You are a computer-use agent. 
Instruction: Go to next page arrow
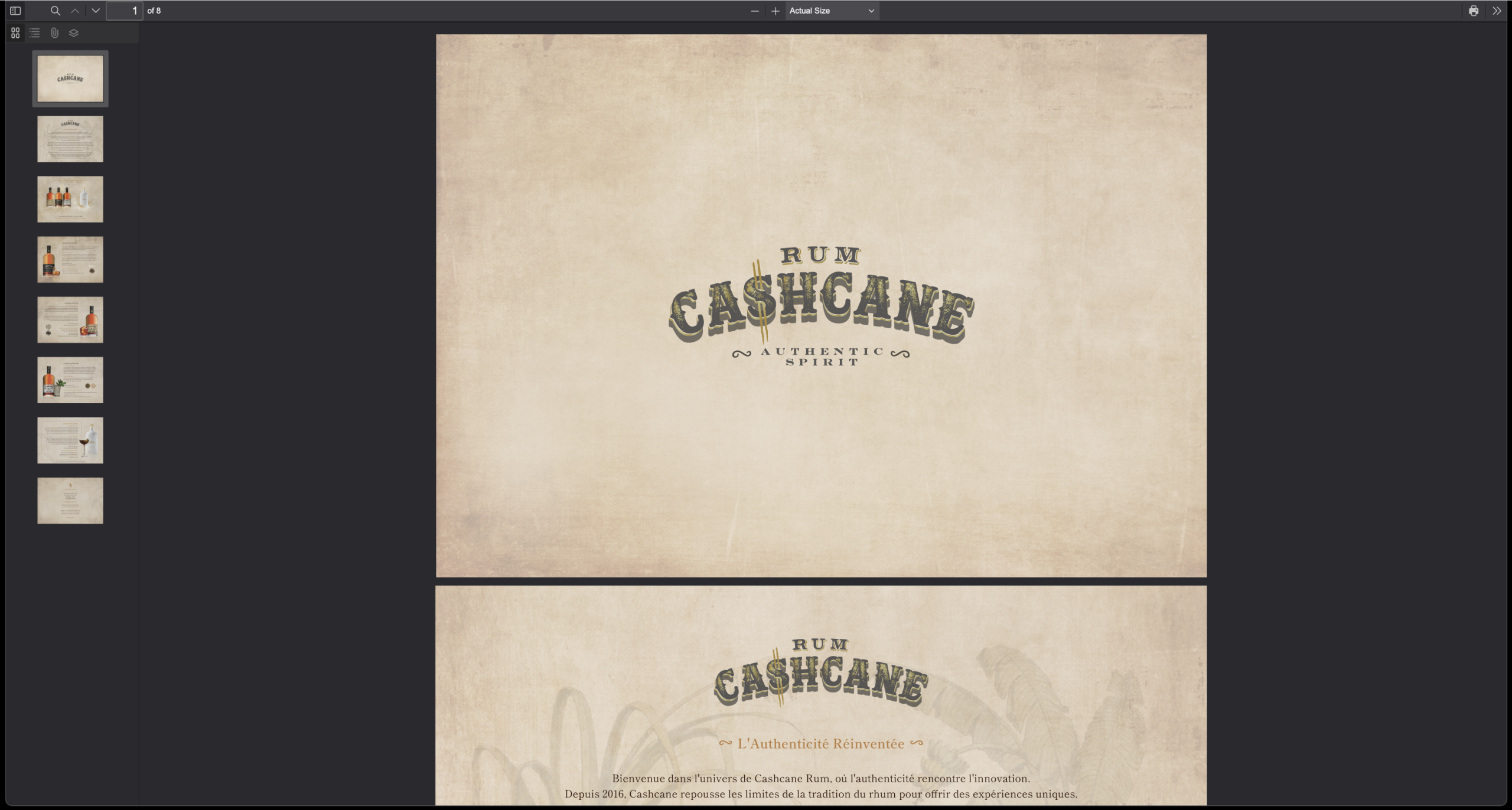click(96, 11)
